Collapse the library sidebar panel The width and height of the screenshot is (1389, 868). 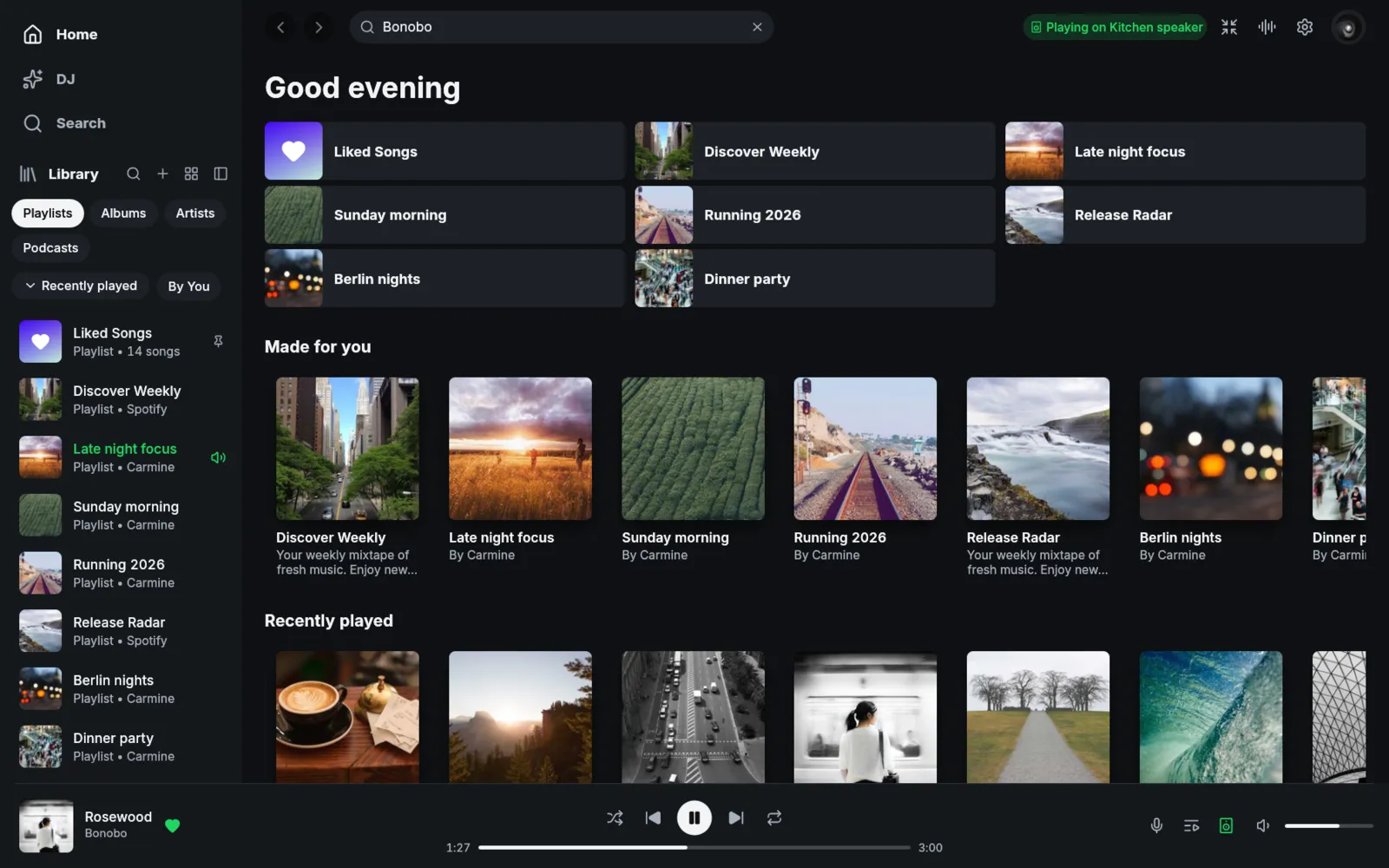click(221, 174)
